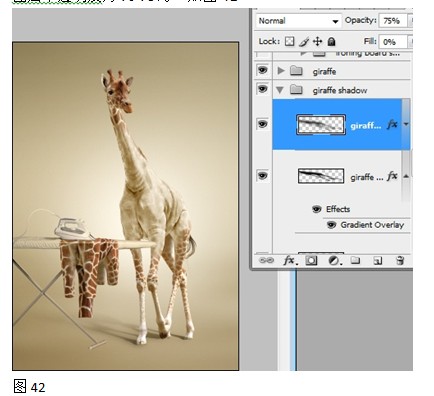Hide the Gradient Overlay effect
The width and height of the screenshot is (434, 396).
point(331,225)
